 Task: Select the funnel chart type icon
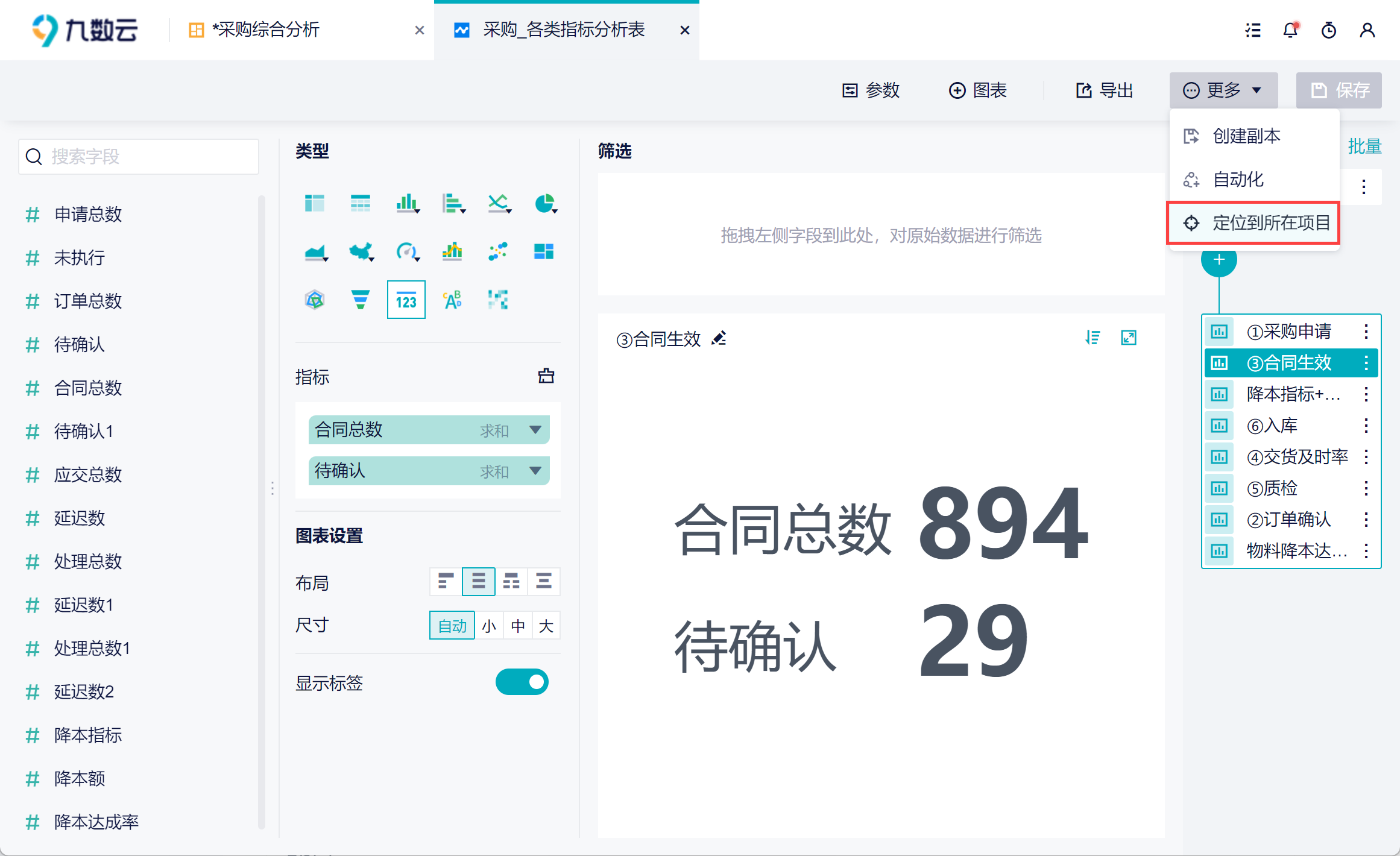tap(360, 300)
